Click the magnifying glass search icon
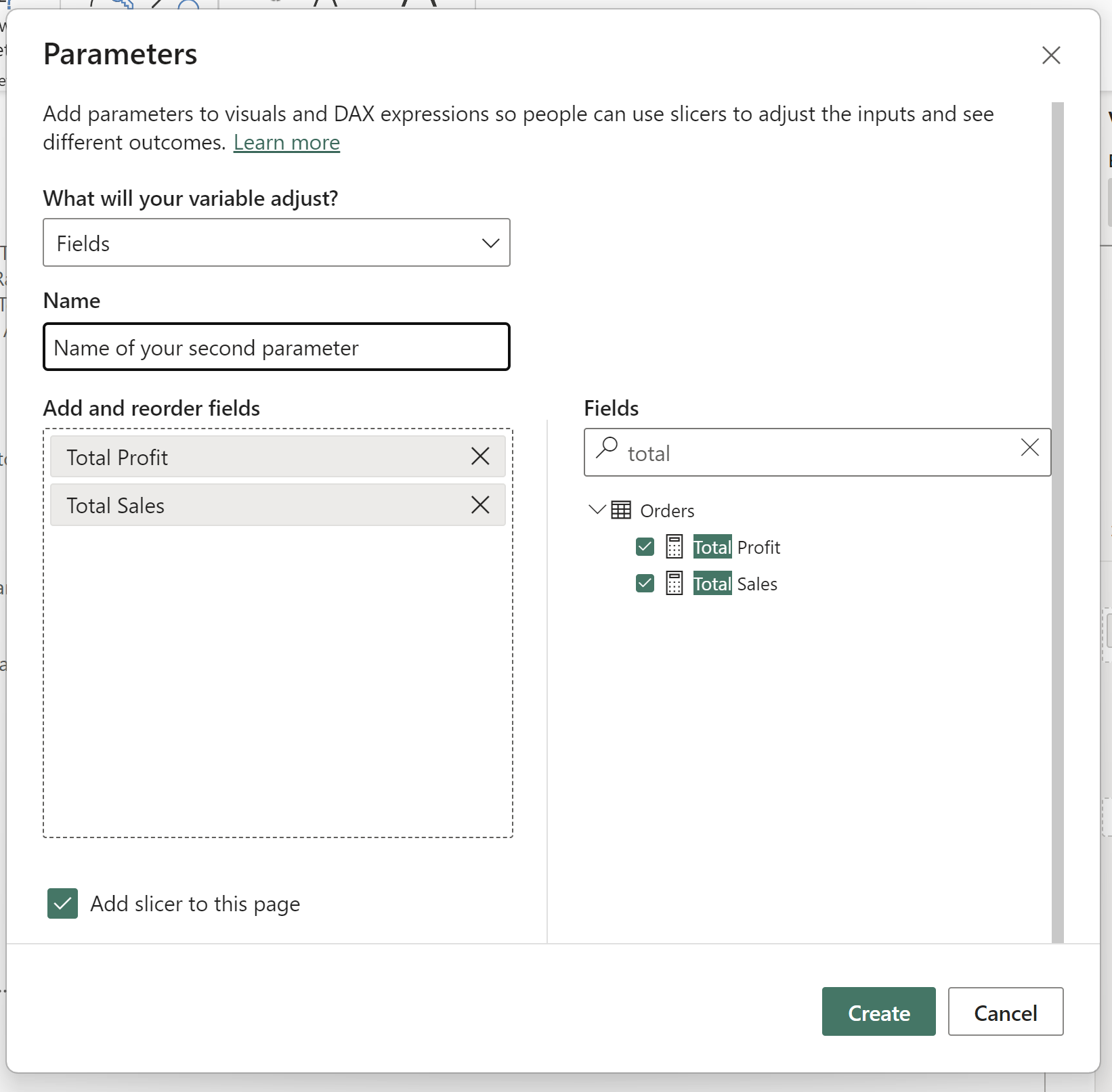Viewport: 1112px width, 1092px height. 607,447
